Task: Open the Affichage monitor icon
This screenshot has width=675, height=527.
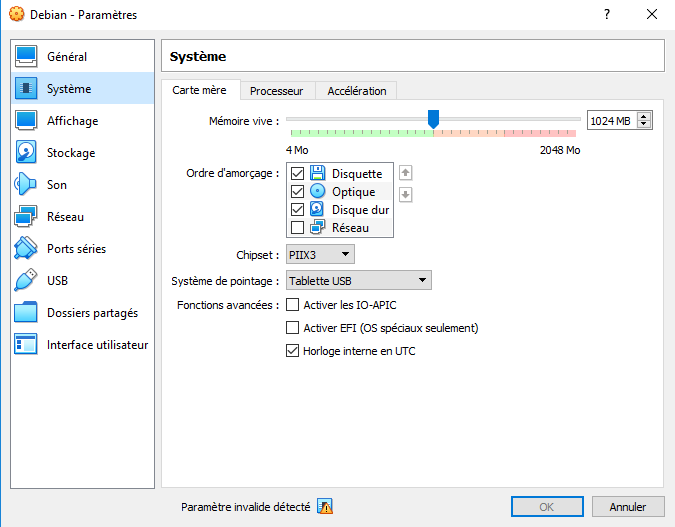Action: [26, 121]
